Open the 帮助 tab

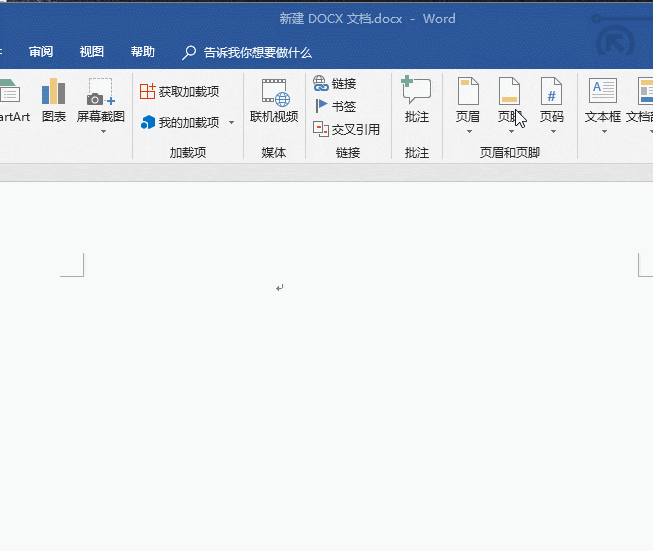(142, 52)
